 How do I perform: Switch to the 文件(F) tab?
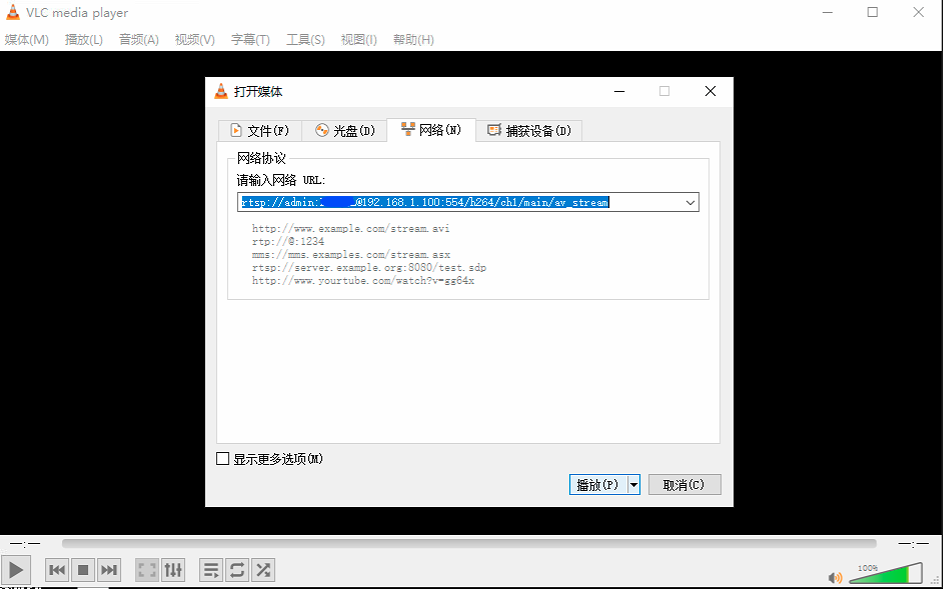(x=259, y=131)
